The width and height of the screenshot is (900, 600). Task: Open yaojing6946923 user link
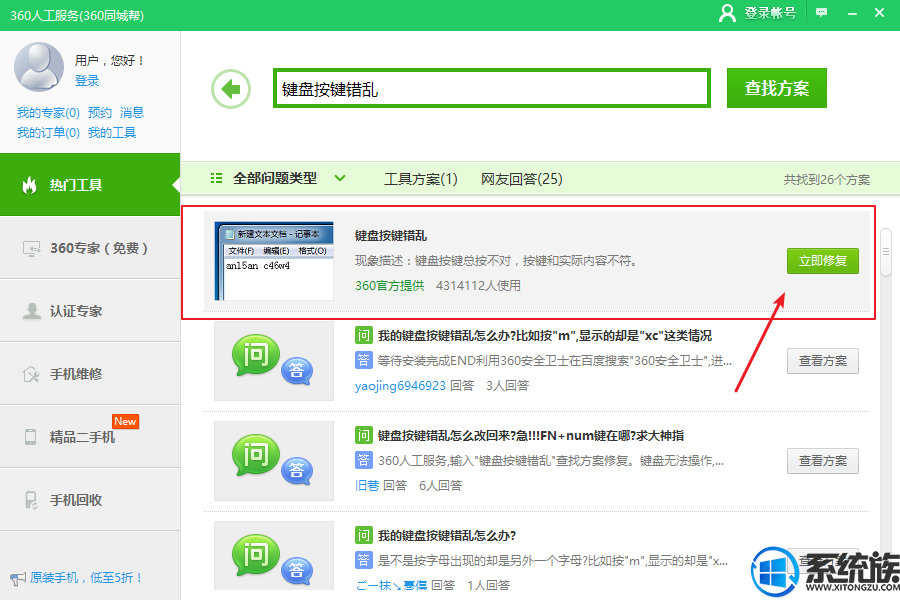click(x=400, y=386)
